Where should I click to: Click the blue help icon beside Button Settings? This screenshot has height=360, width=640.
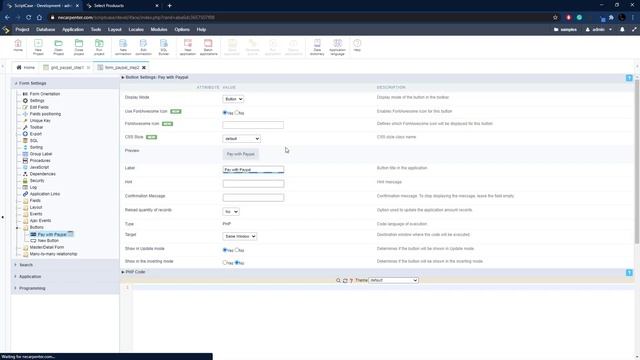click(x=629, y=78)
